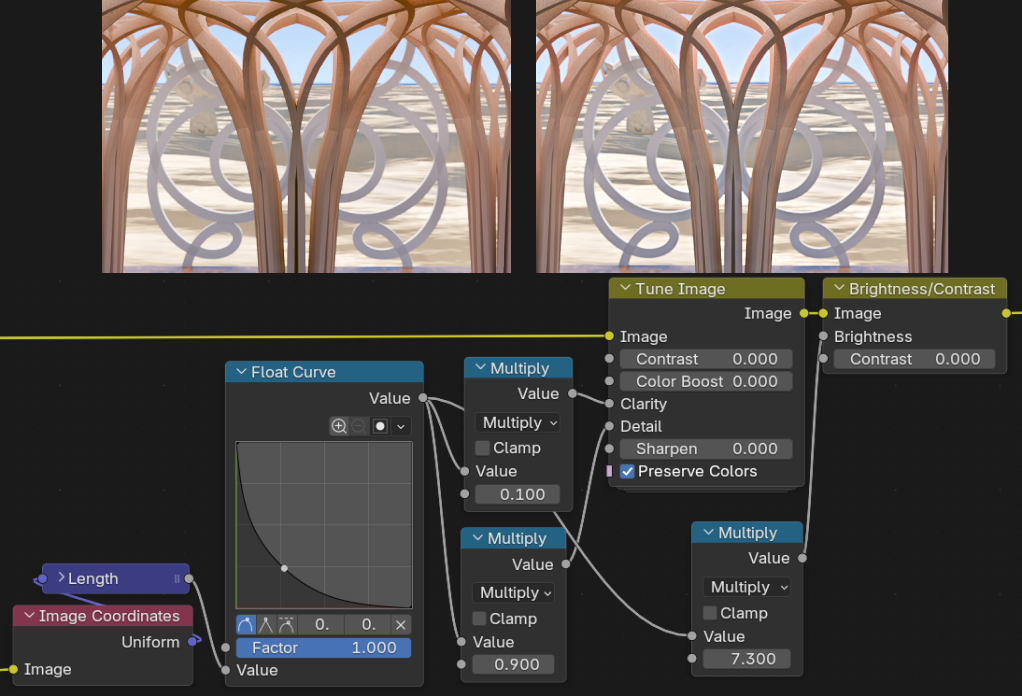The image size is (1022, 696).
Task: Toggle Clamp on the 0.900 Multiply node
Action: [479, 619]
